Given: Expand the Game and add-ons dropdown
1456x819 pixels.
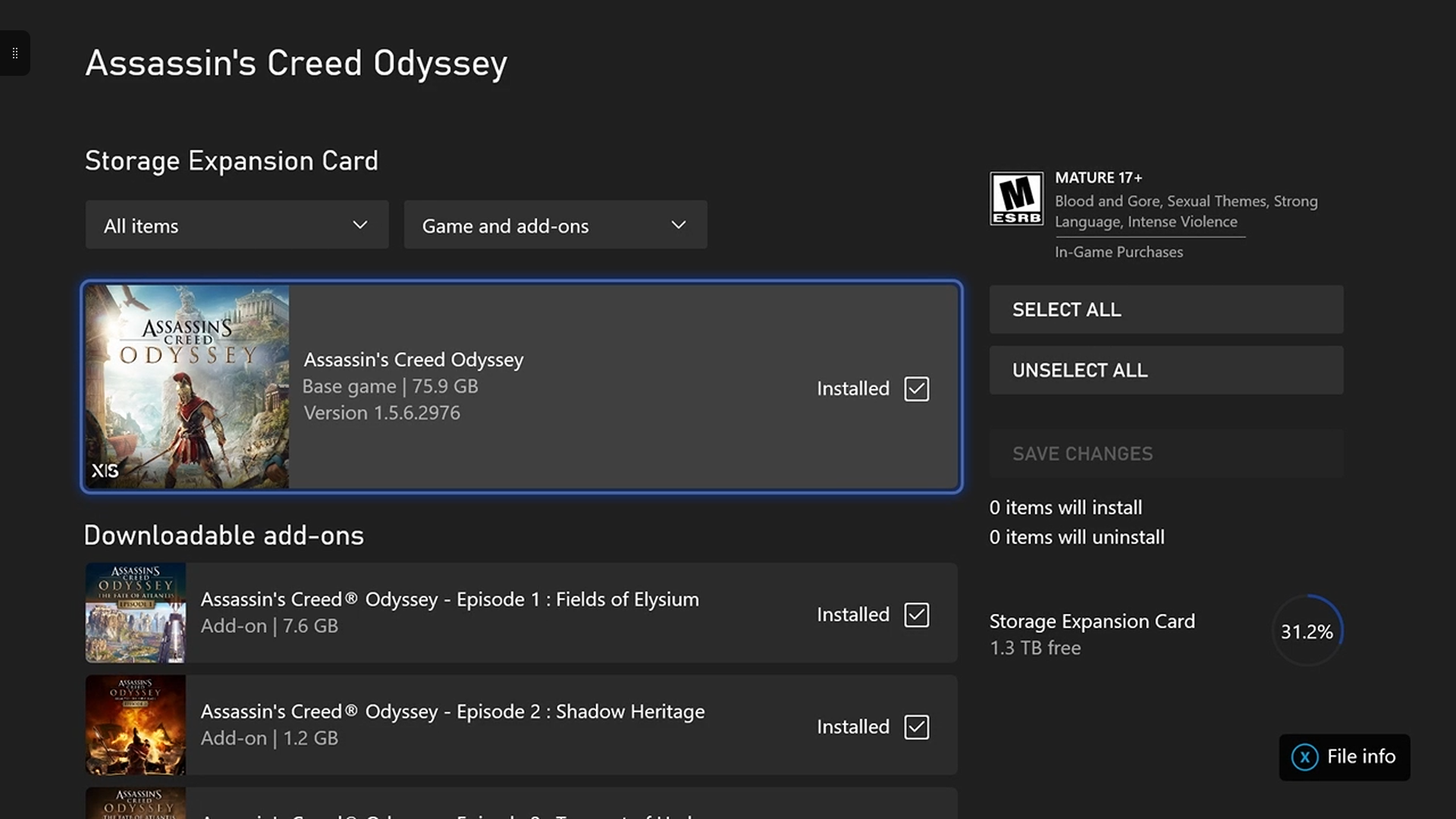Looking at the screenshot, I should [555, 225].
